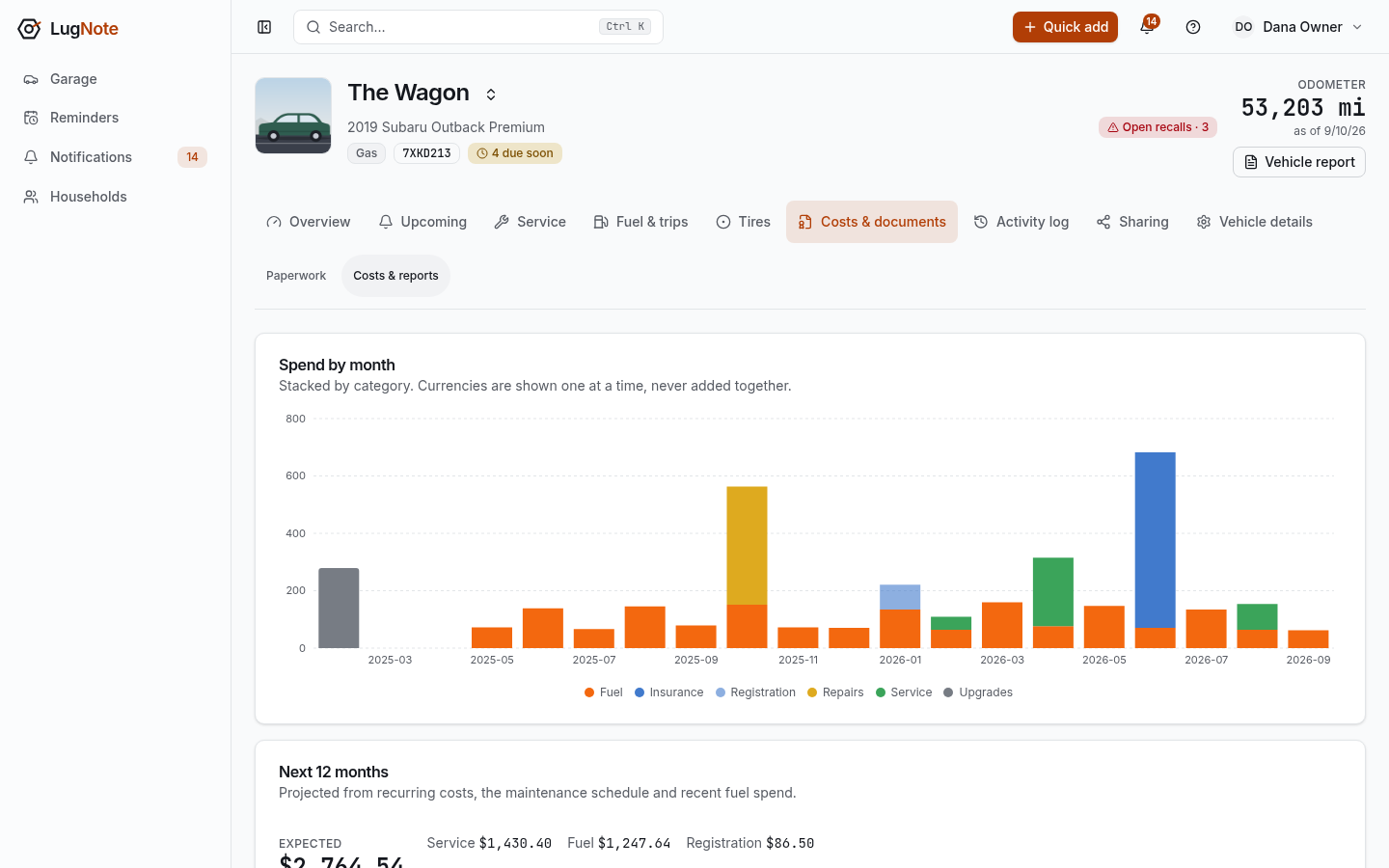Screen dimensions: 1389x868
Task: Go to Reminders in sidebar
Action: 116,118
